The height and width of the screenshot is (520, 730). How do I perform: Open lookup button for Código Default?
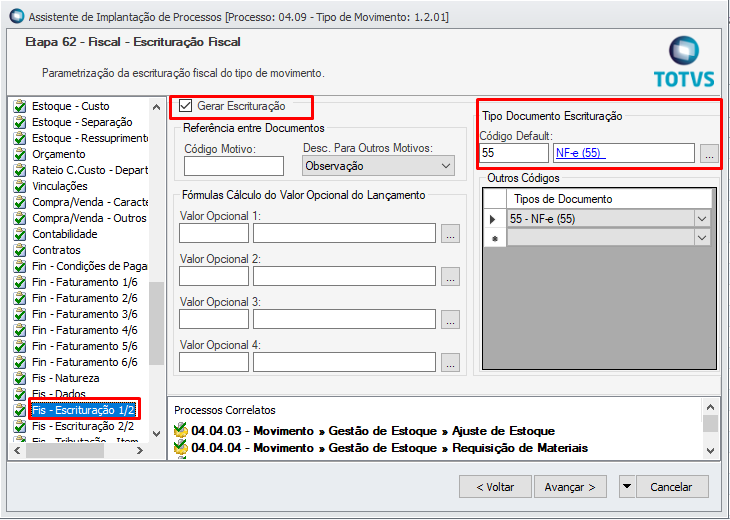pyautogui.click(x=709, y=154)
